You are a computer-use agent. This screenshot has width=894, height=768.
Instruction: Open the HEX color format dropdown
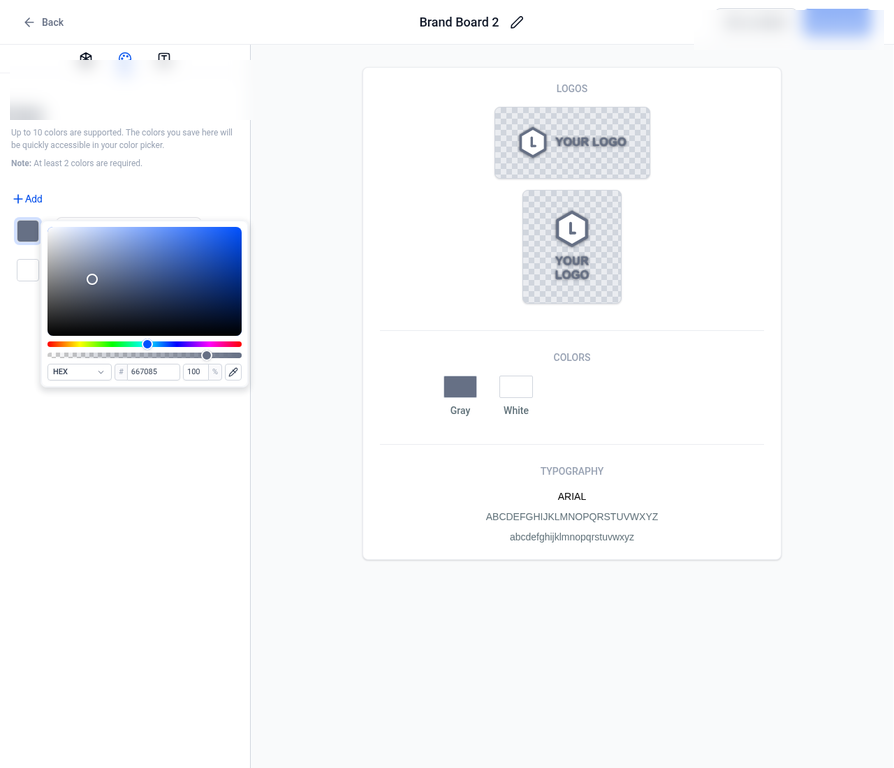coord(79,372)
